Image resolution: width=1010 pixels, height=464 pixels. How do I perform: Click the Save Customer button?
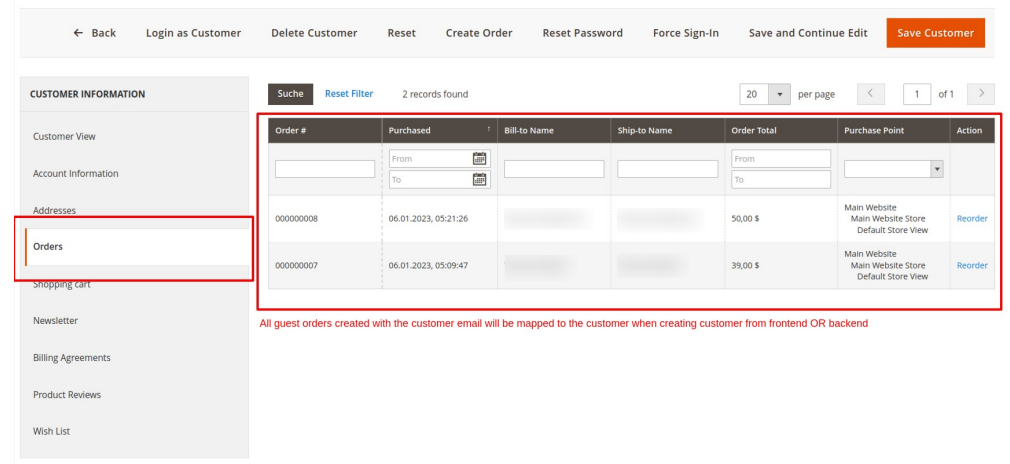click(934, 33)
